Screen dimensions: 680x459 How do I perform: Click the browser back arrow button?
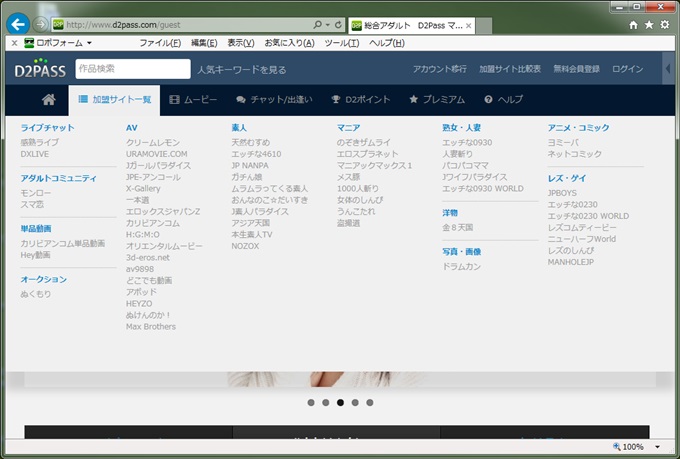(18, 24)
